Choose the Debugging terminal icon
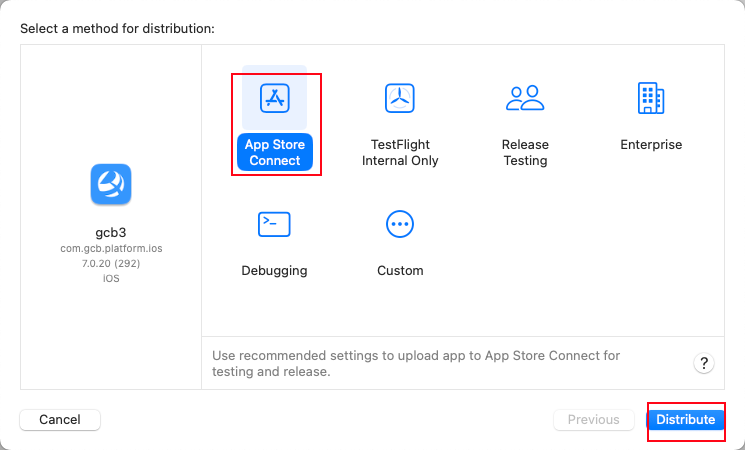 [274, 224]
